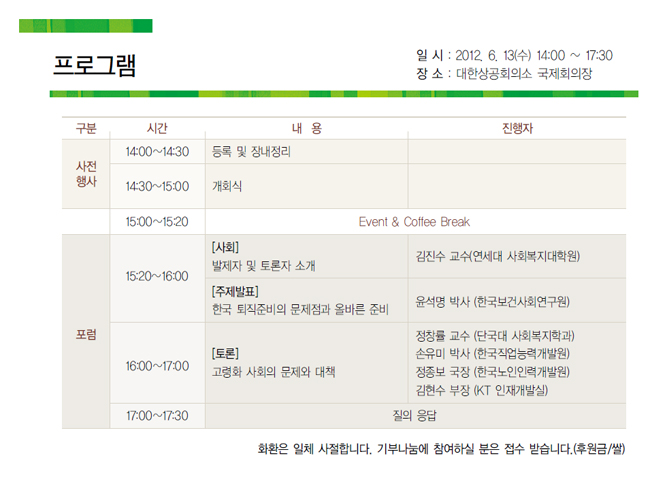Click the 내용 column header
Viewport: 670px width, 477px height.
pos(306,128)
